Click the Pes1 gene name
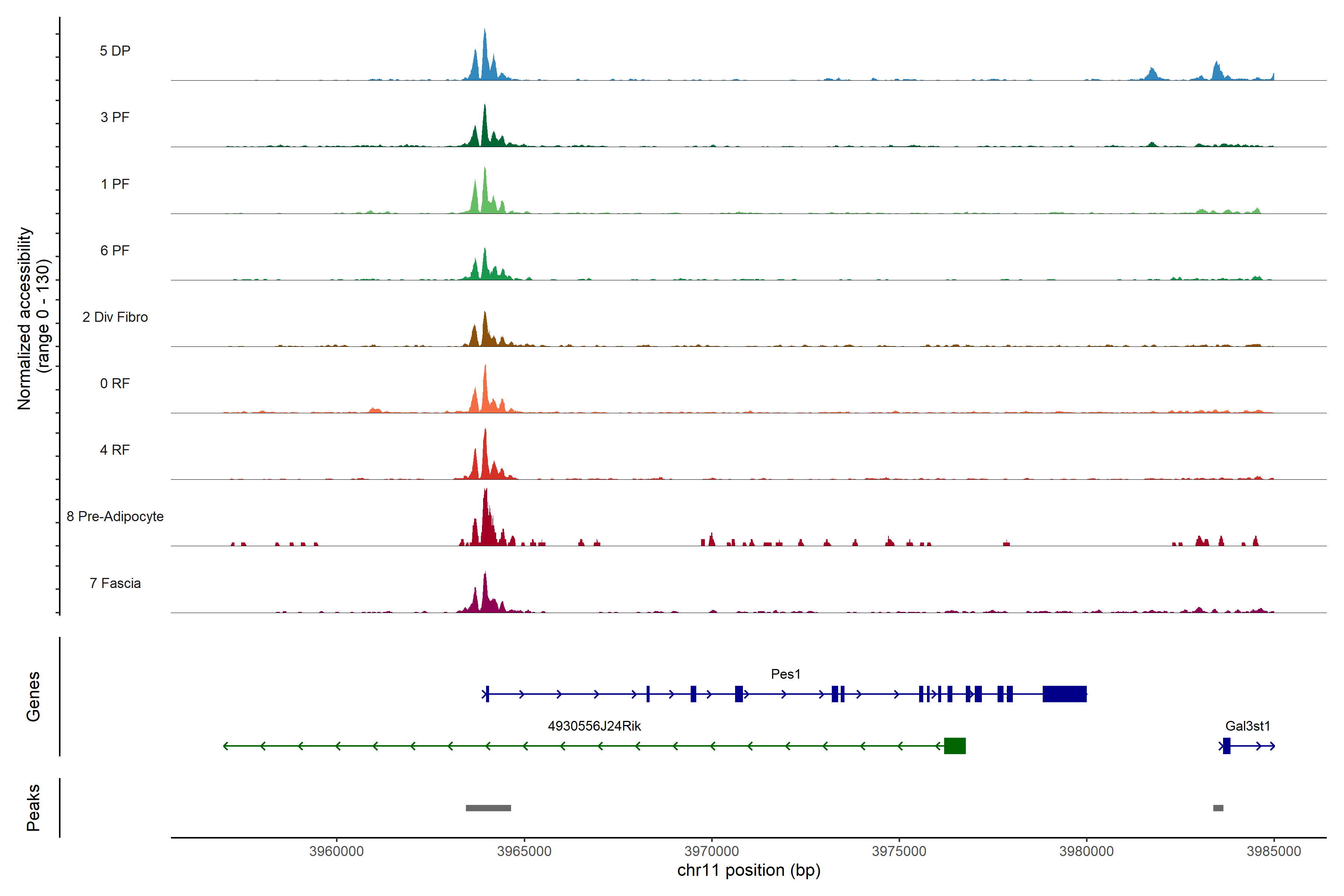Image resolution: width=1344 pixels, height=896 pixels. pyautogui.click(x=785, y=674)
